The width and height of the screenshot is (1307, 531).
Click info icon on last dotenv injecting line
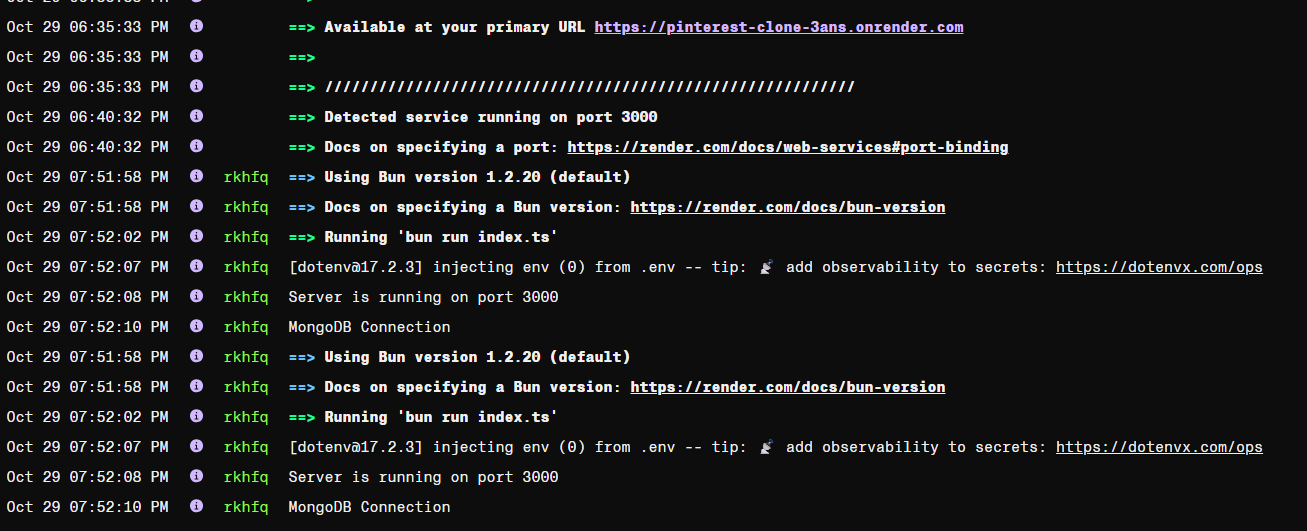pyautogui.click(x=196, y=447)
